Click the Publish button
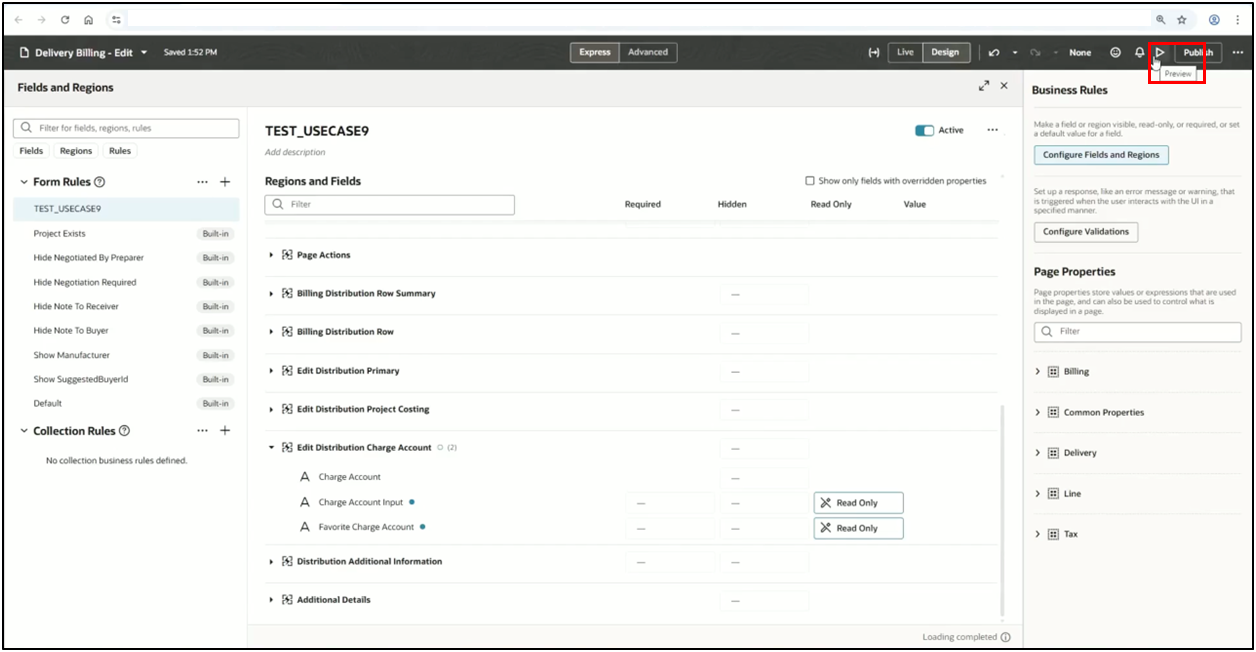The width and height of the screenshot is (1256, 652). (1198, 52)
